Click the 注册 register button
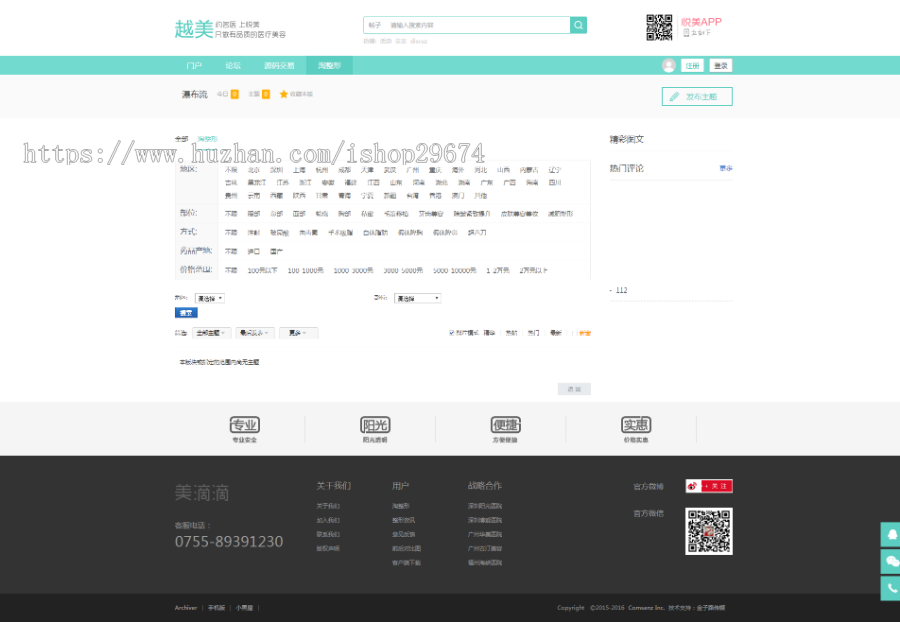 pyautogui.click(x=692, y=65)
